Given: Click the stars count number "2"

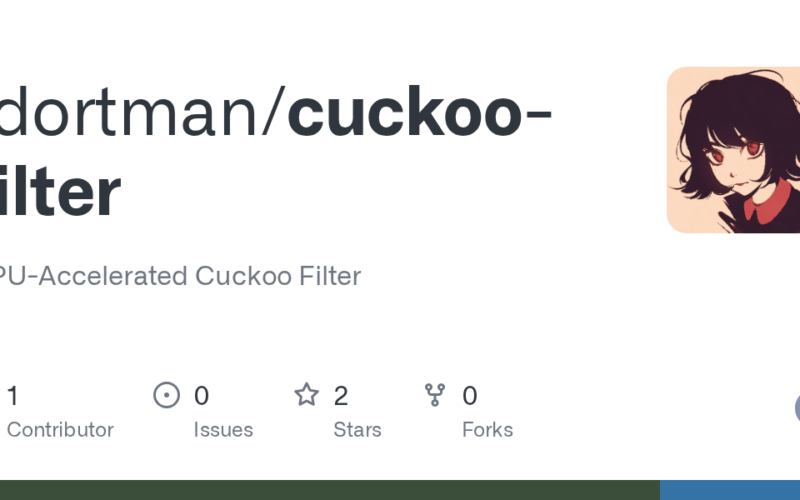Looking at the screenshot, I should [341, 396].
